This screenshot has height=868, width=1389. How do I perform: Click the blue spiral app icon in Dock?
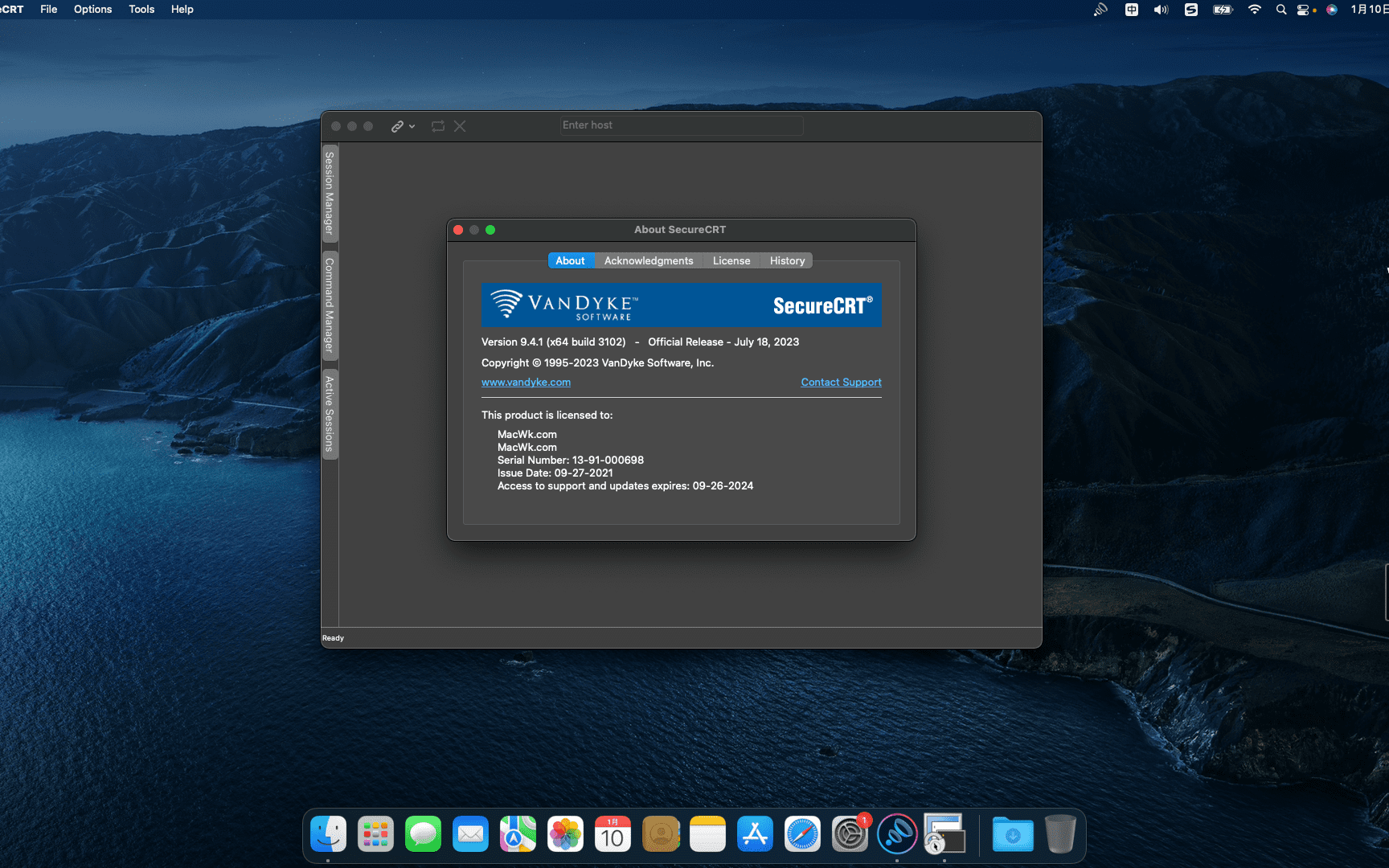(x=897, y=834)
